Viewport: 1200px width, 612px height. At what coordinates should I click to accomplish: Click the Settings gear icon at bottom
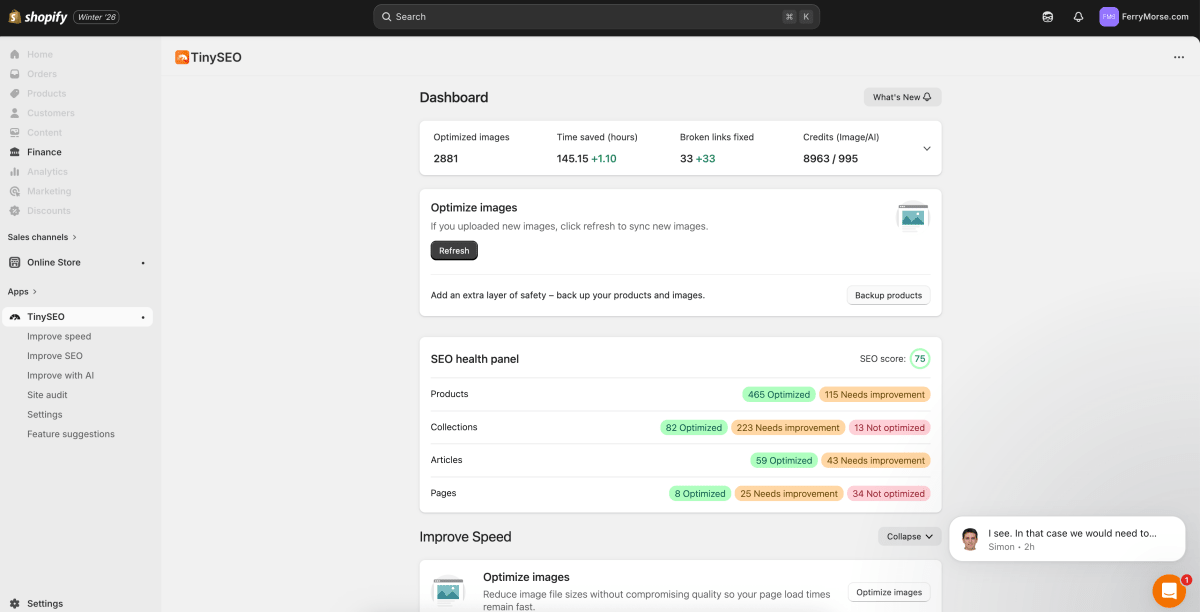(x=15, y=604)
